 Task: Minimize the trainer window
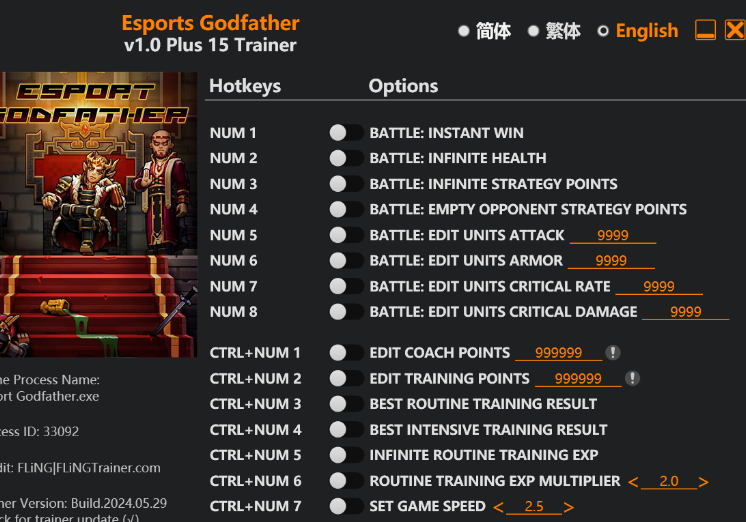(x=705, y=30)
